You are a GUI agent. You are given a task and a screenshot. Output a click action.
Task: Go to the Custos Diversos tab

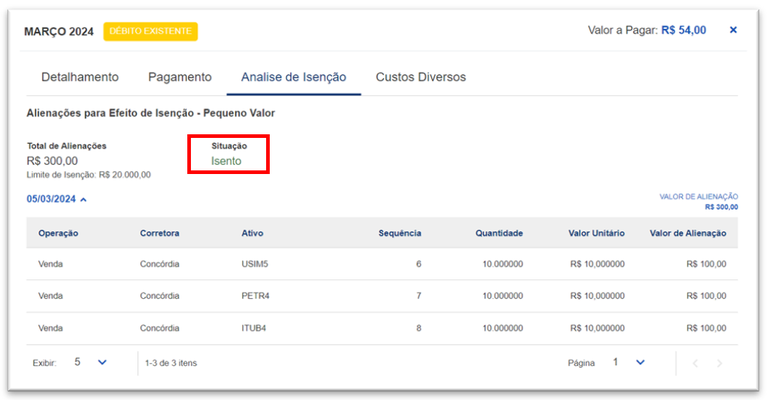click(x=421, y=77)
